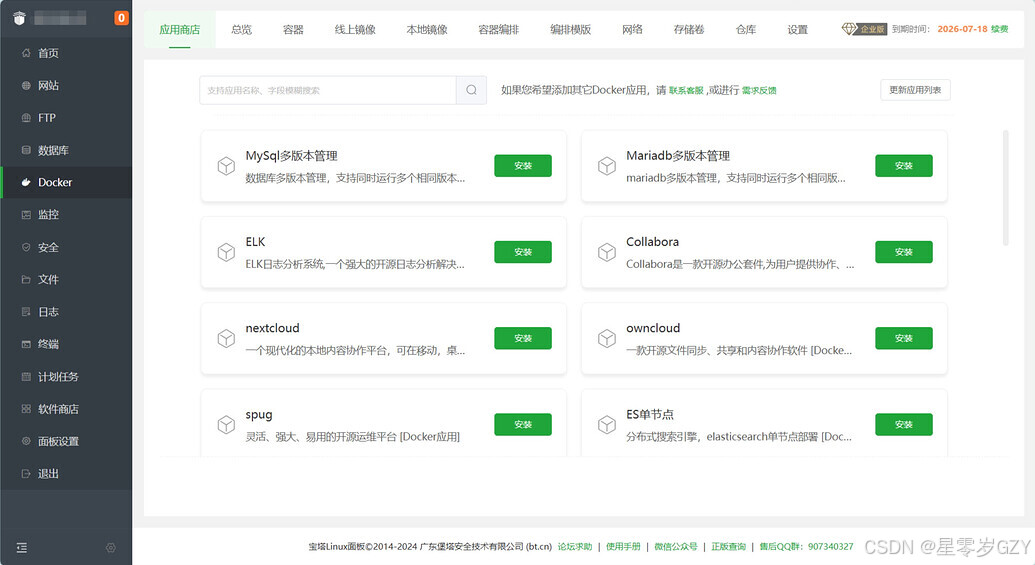Click the monitor icon beside 监控
The image size is (1035, 565).
(26, 215)
